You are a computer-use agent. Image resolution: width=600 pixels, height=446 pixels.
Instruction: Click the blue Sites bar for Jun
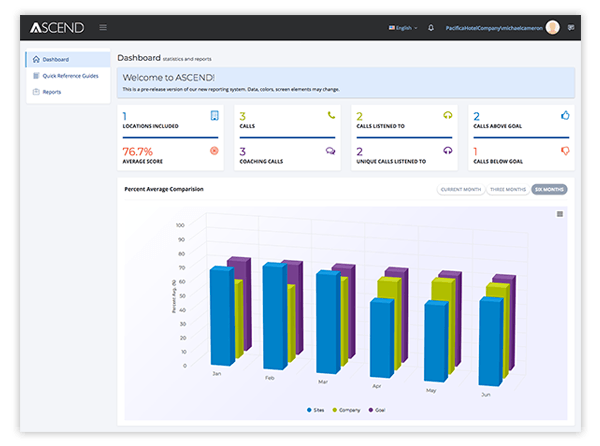point(491,342)
